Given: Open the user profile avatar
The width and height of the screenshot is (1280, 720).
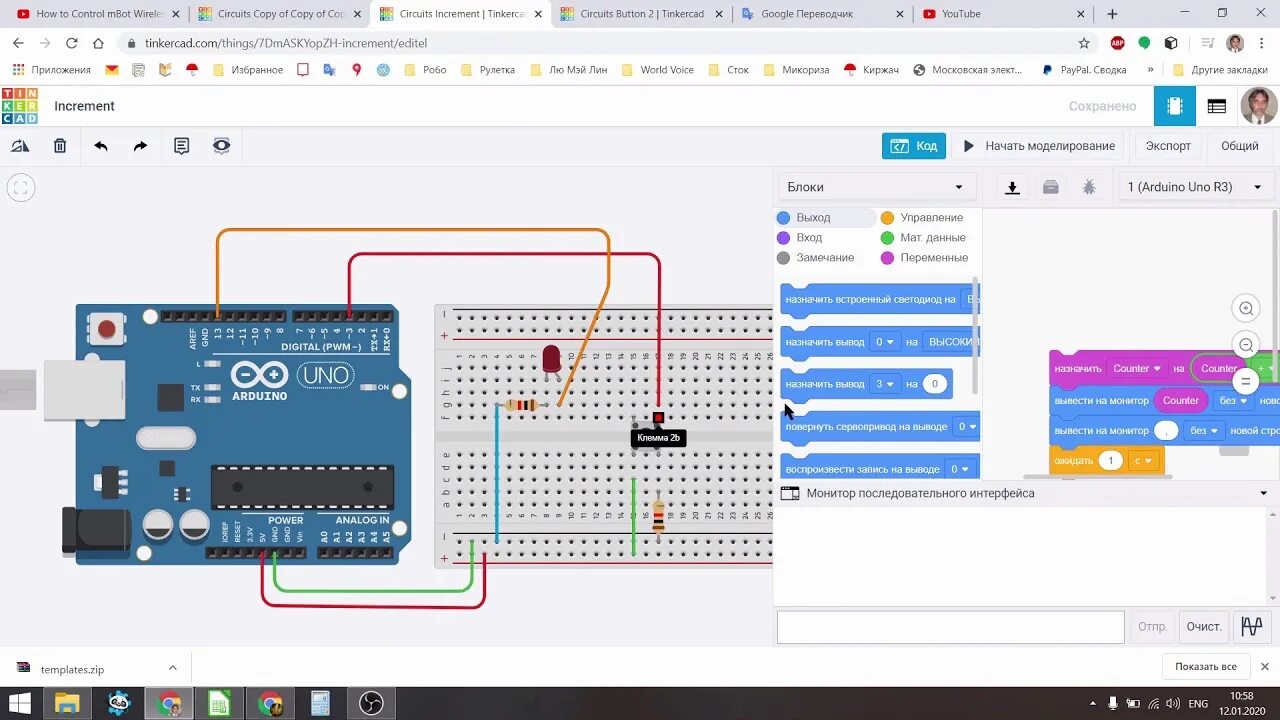Looking at the screenshot, I should [1258, 106].
